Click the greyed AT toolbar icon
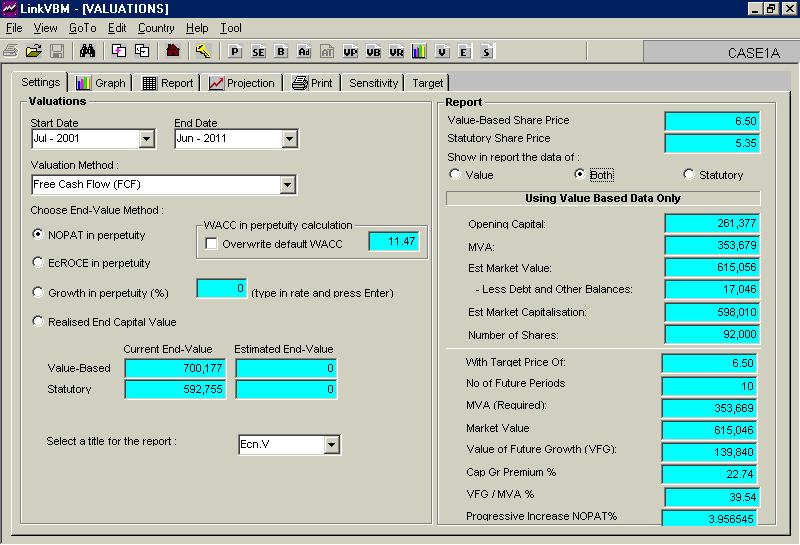This screenshot has height=545, width=800. click(x=327, y=52)
